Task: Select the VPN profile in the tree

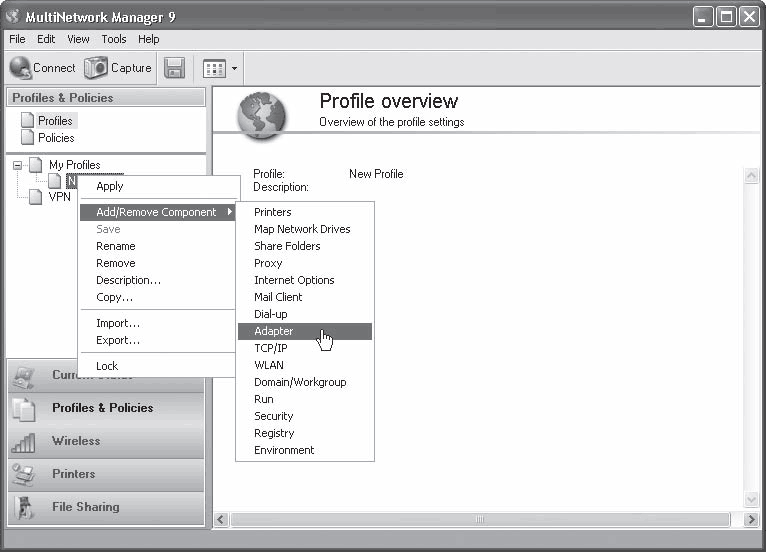Action: click(60, 197)
